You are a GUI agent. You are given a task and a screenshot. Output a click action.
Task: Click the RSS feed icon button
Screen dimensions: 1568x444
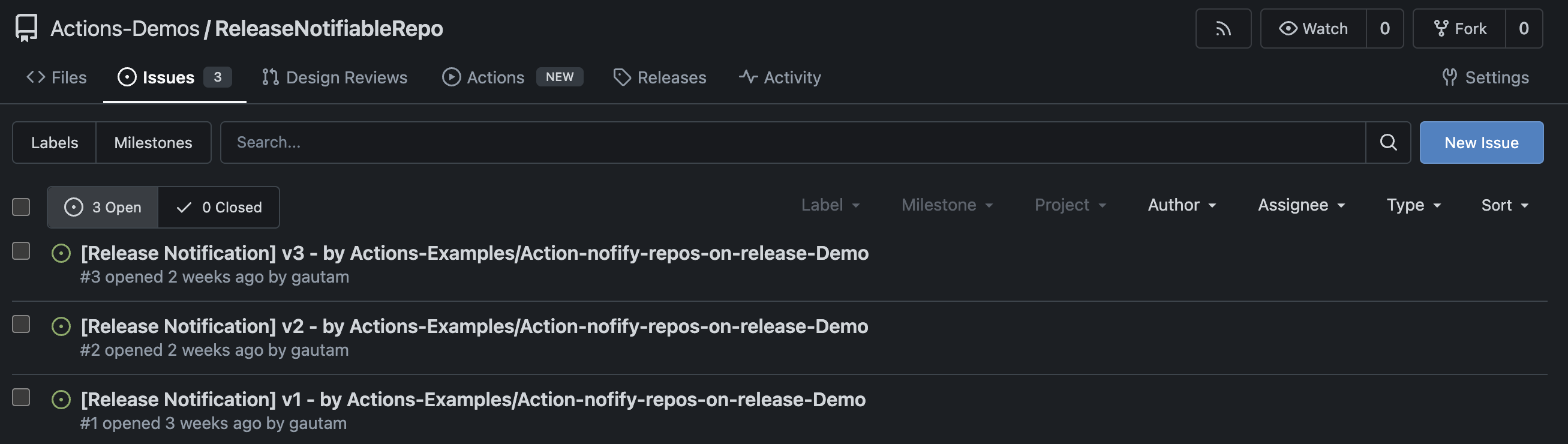(x=1222, y=29)
